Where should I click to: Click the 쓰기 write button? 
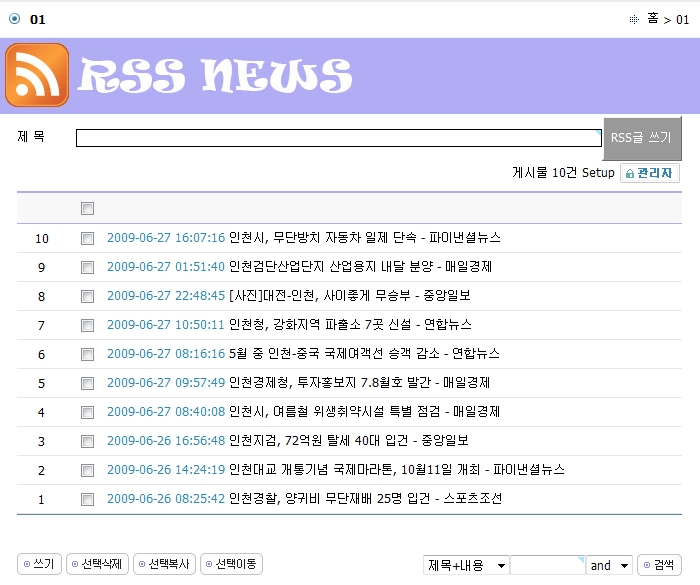click(39, 564)
